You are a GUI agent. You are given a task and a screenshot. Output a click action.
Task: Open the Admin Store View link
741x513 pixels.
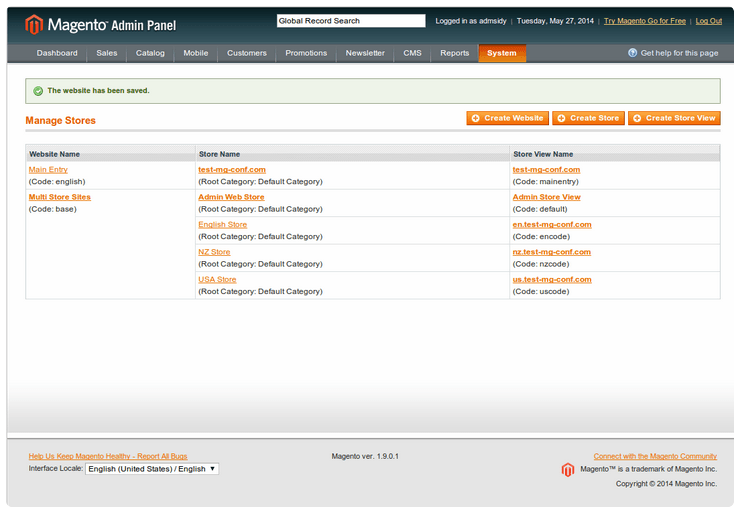547,197
